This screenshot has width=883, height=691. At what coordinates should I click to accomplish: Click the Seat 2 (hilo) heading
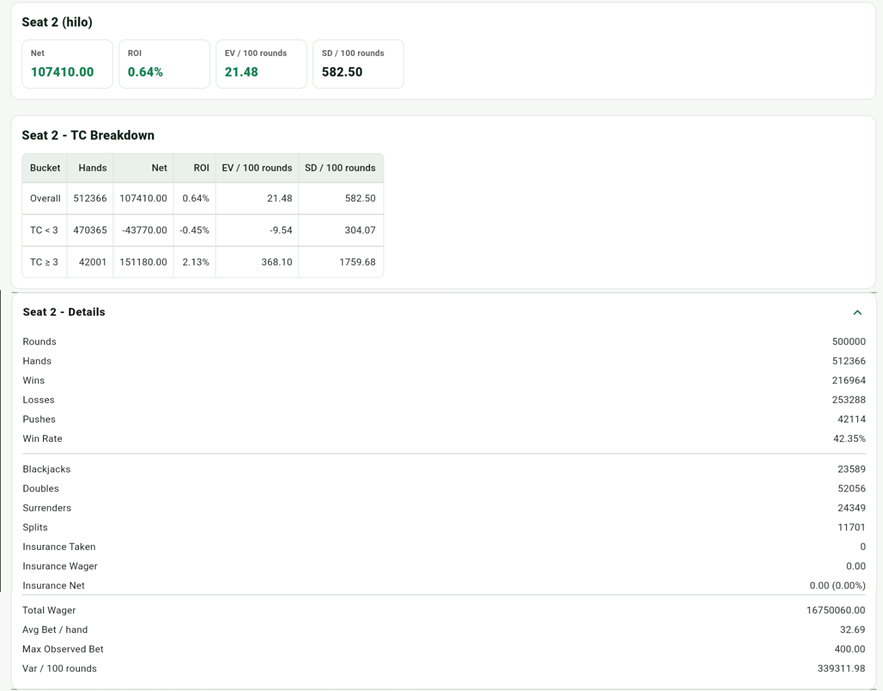(x=57, y=22)
